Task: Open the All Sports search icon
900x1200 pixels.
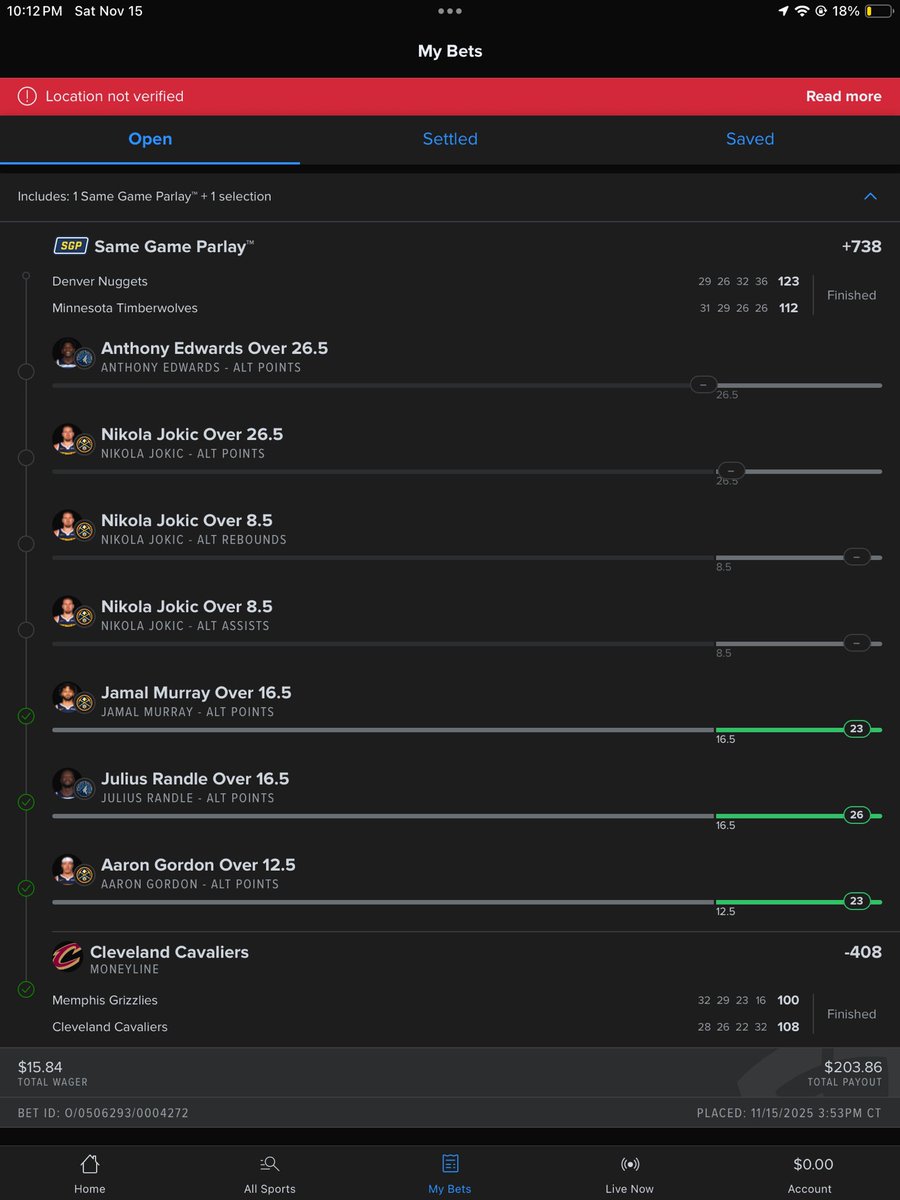Action: pos(269,1164)
